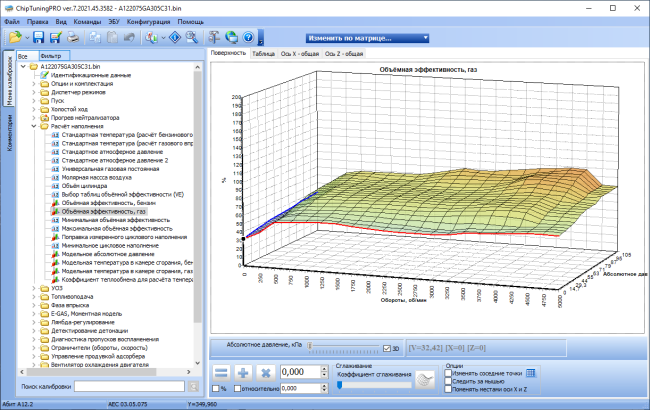Enable 'Следить за мышью' checkbox
The height and width of the screenshot is (410, 650).
click(448, 381)
